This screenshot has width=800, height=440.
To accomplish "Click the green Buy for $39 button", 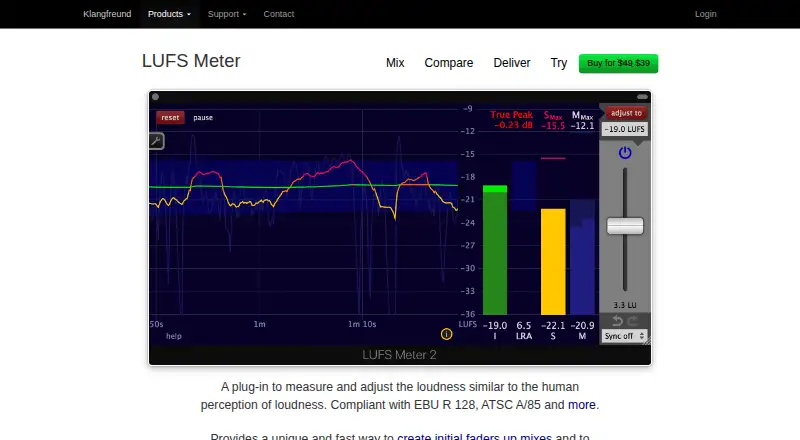I will pos(618,63).
